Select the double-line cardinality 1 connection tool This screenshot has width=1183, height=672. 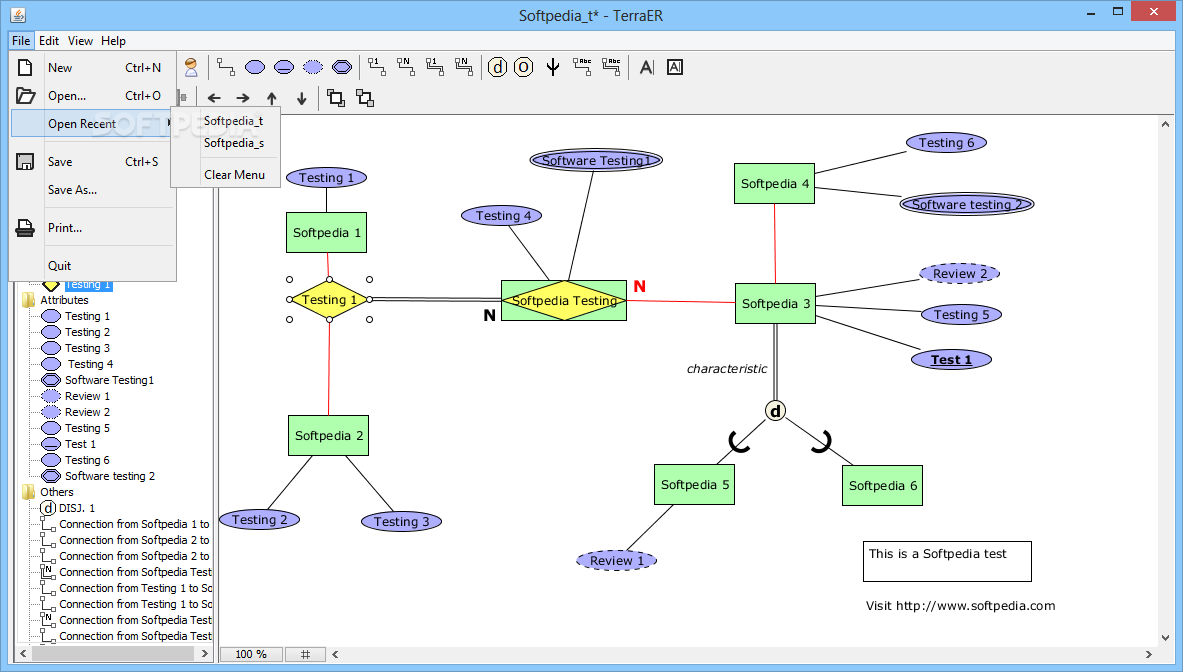coord(435,67)
